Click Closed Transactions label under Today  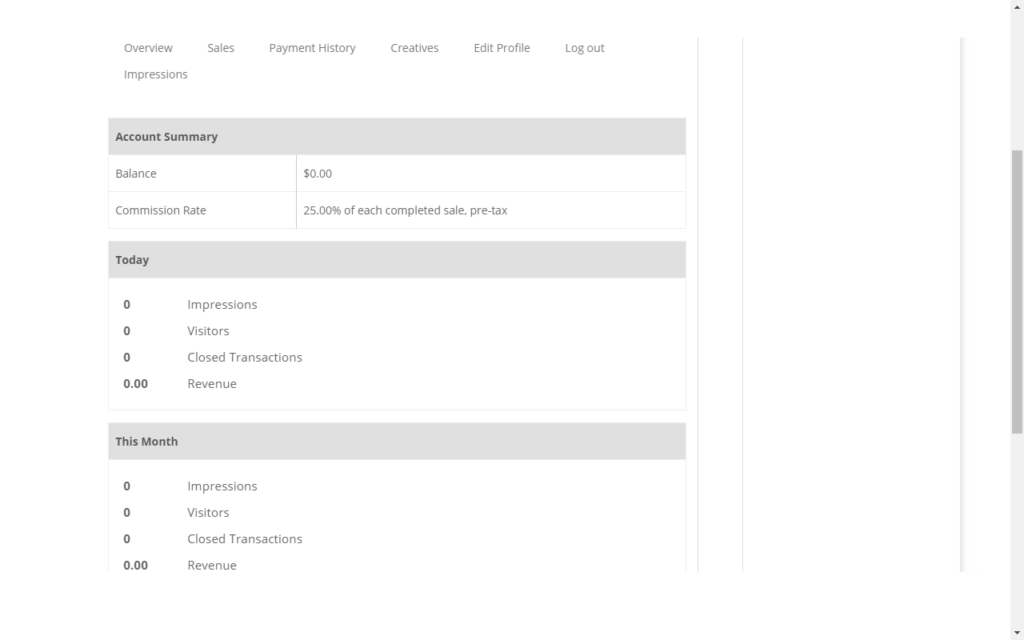[245, 357]
